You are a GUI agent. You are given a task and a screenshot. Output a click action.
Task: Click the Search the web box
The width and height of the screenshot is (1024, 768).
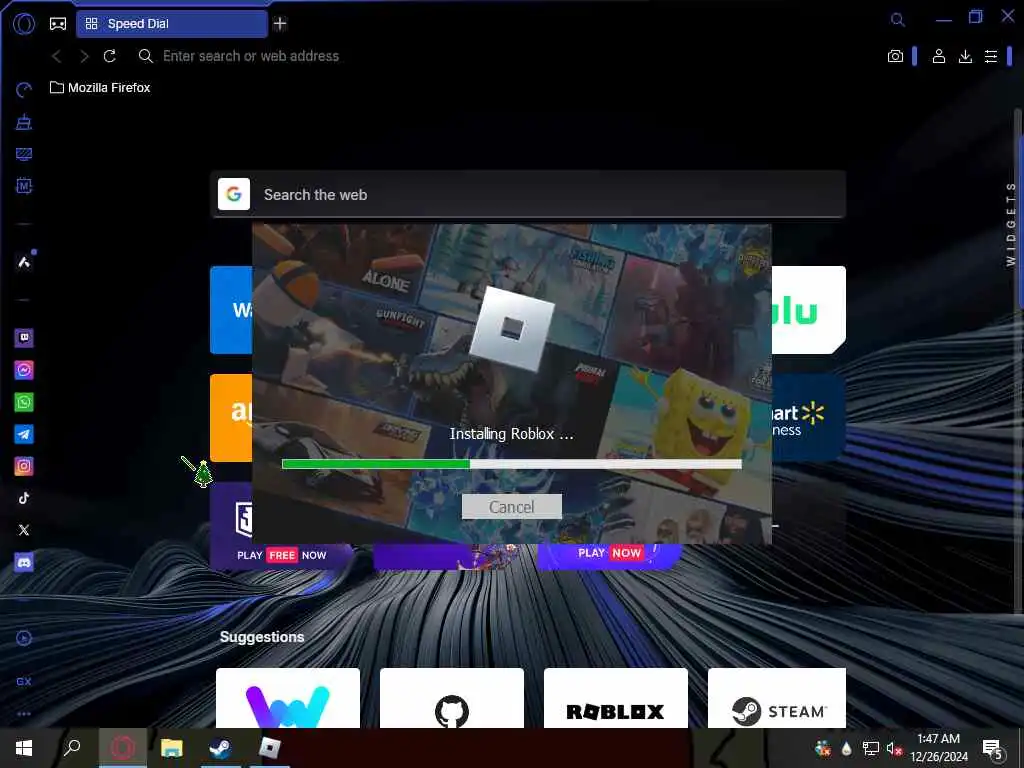click(528, 195)
